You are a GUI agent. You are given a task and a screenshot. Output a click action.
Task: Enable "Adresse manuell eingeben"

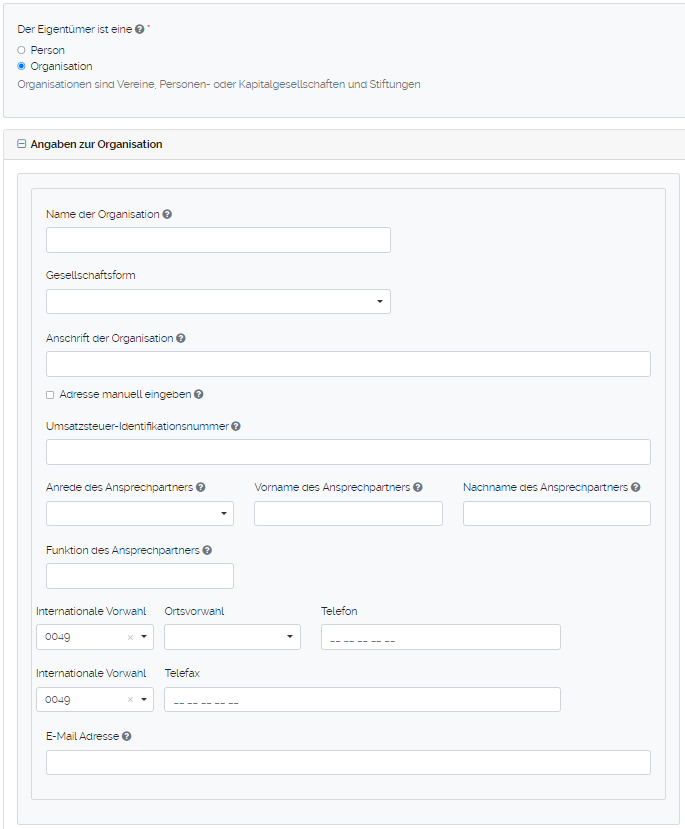[x=49, y=394]
